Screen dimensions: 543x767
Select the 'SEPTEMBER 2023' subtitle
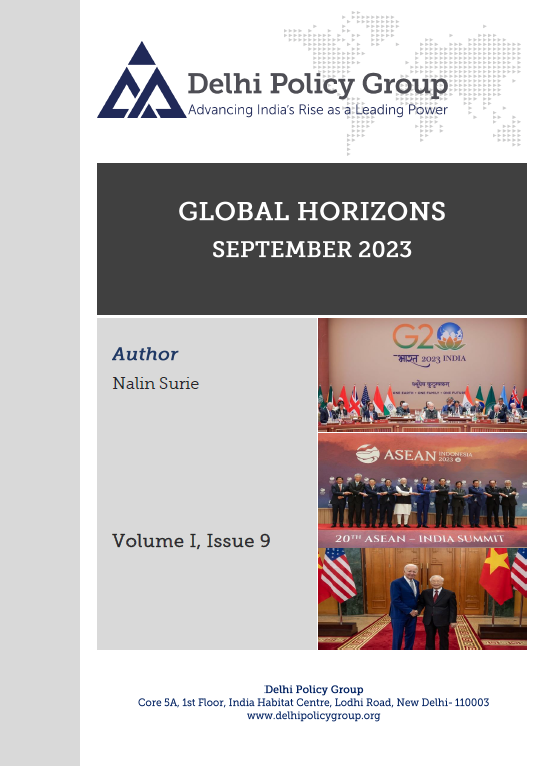pyautogui.click(x=312, y=249)
